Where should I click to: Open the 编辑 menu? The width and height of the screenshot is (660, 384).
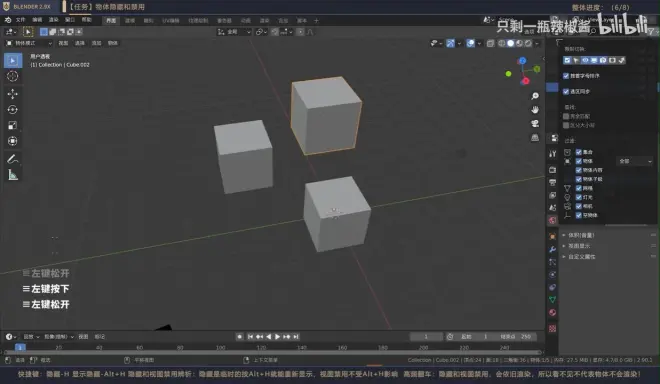point(37,20)
